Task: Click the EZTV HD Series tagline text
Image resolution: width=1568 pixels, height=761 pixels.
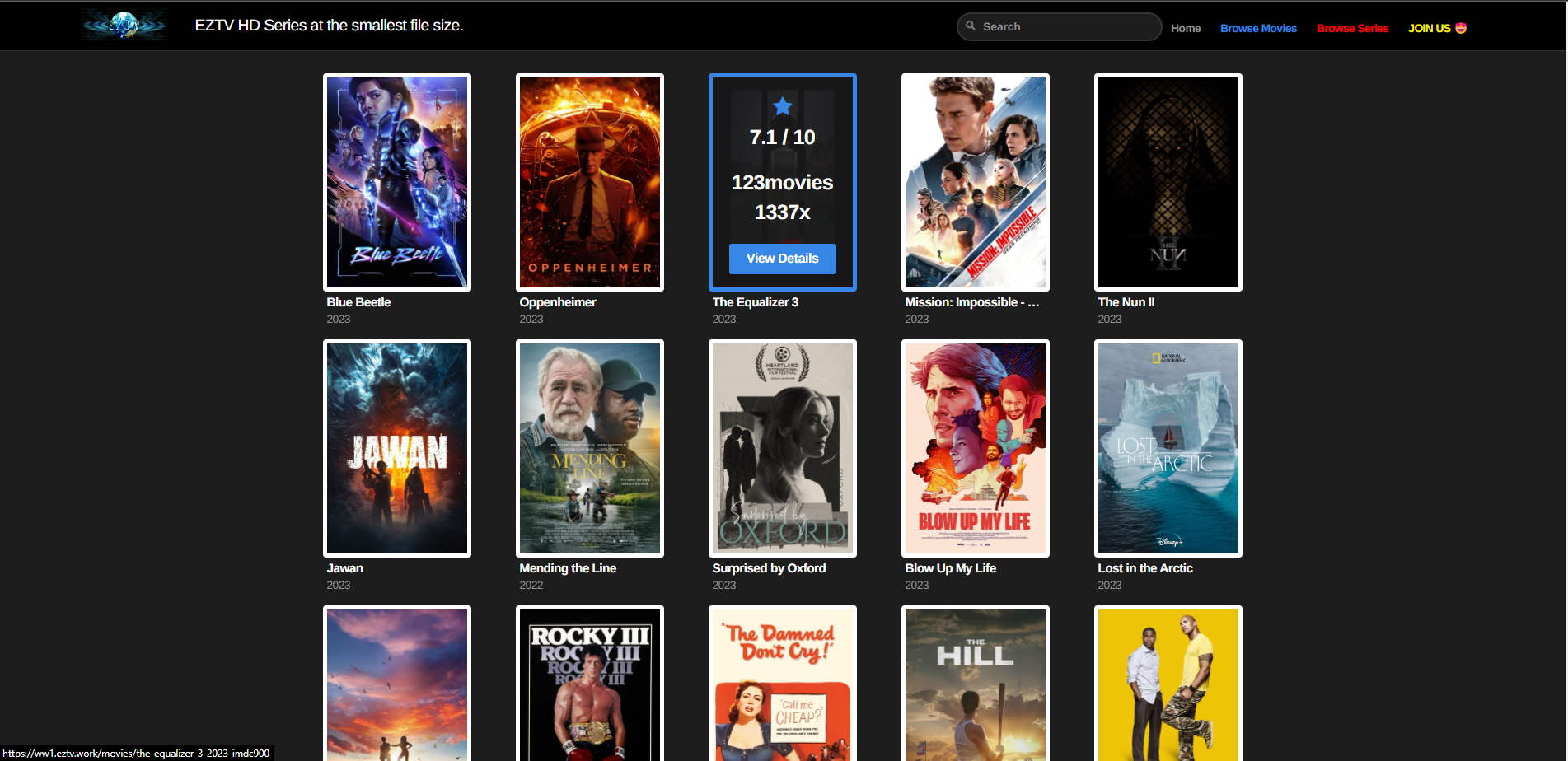Action: click(x=329, y=26)
